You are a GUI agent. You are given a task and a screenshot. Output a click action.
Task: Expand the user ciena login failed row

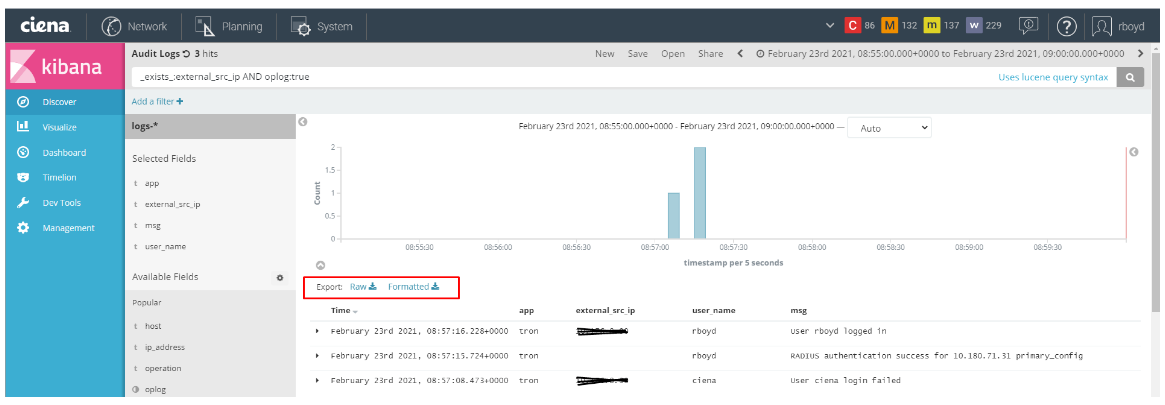point(318,380)
